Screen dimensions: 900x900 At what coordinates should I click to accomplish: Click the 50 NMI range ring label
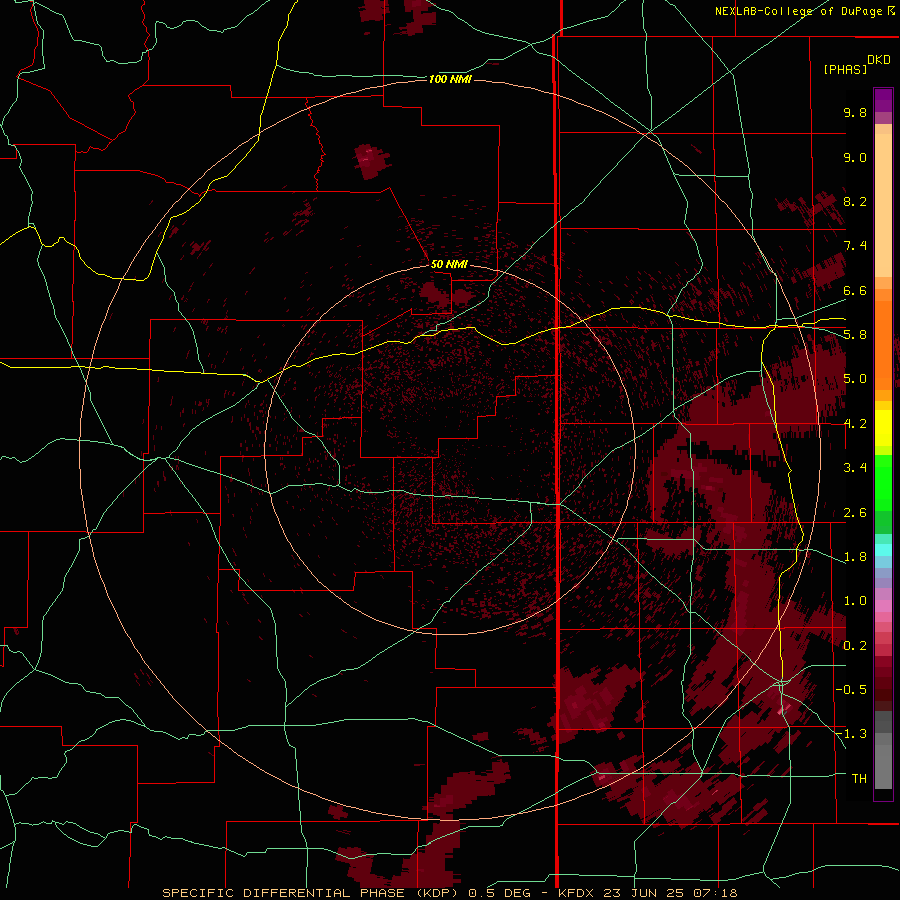(x=449, y=264)
